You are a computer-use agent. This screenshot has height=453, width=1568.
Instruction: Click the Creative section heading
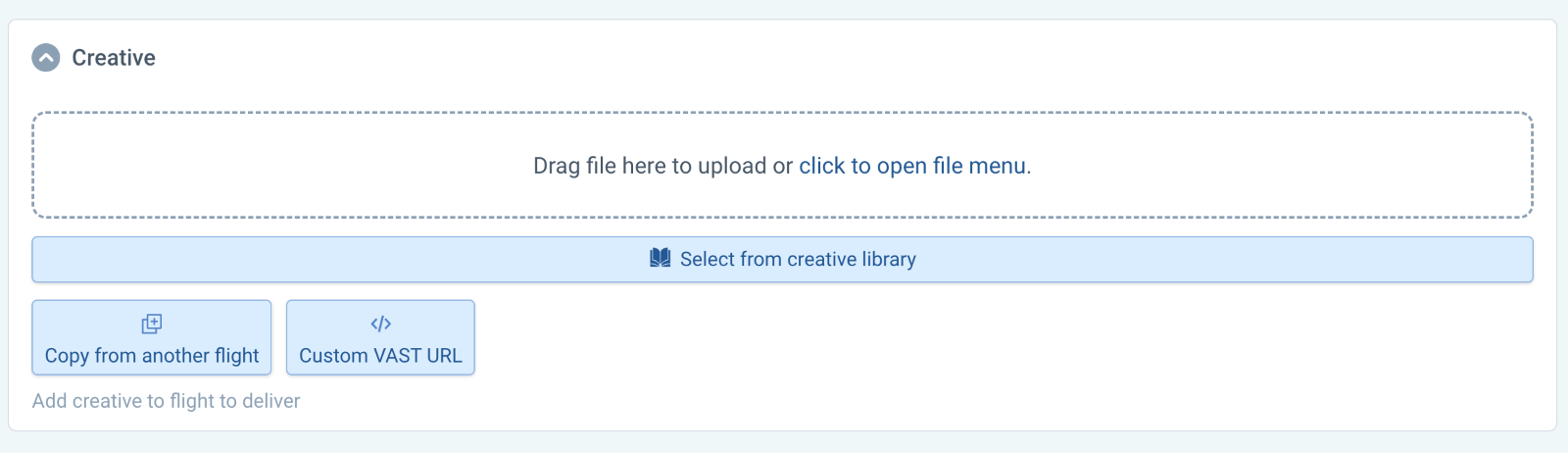(x=114, y=58)
